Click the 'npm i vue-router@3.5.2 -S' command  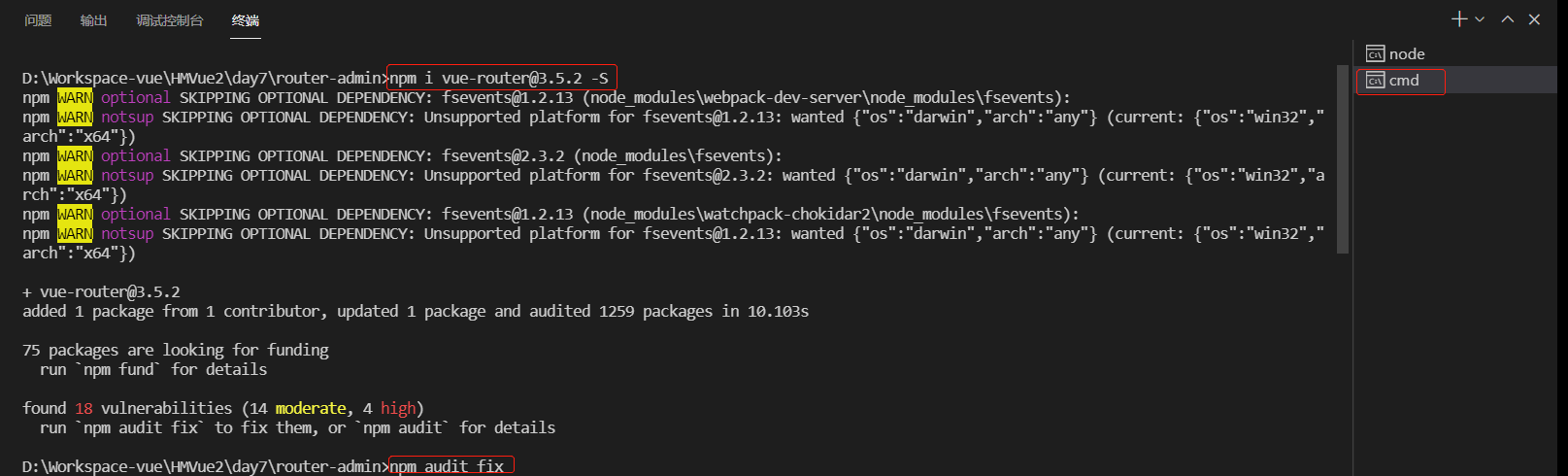point(499,79)
